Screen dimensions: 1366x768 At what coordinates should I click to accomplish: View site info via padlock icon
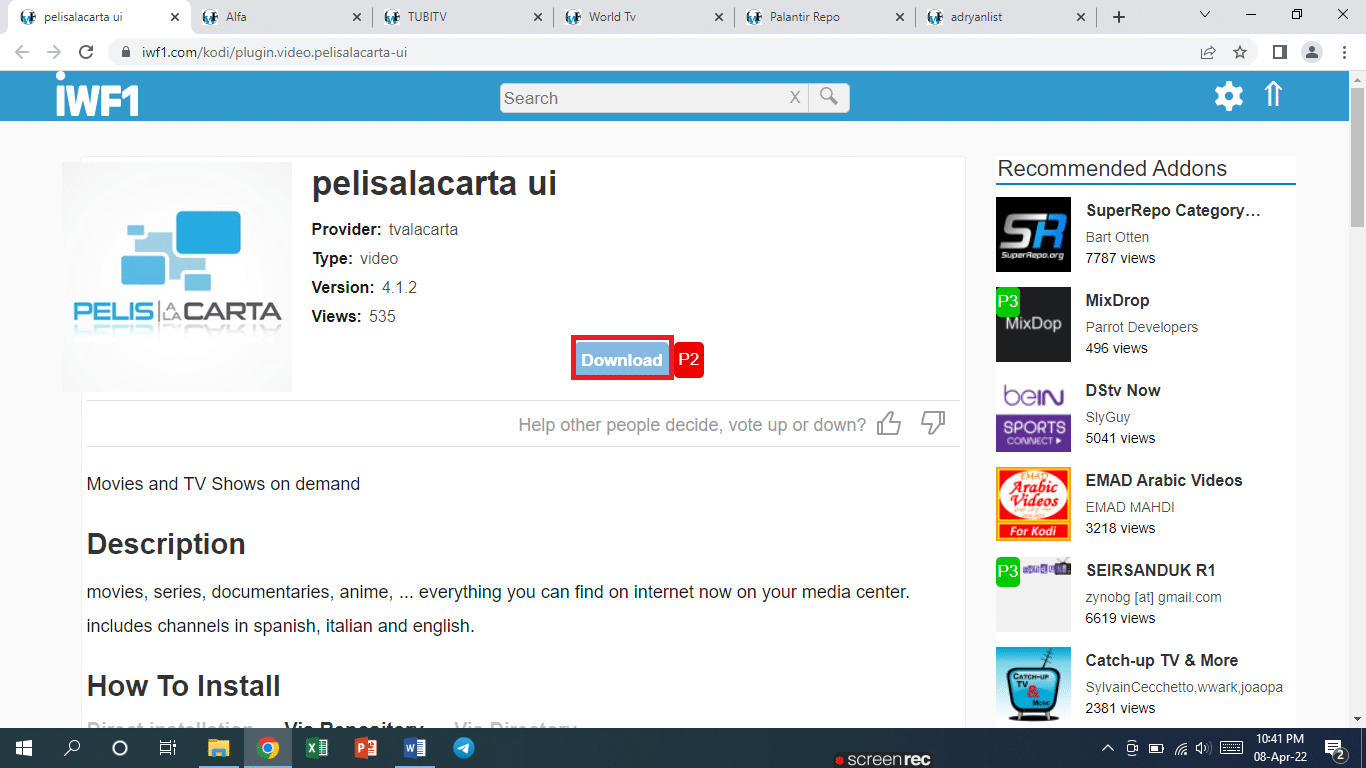[125, 52]
